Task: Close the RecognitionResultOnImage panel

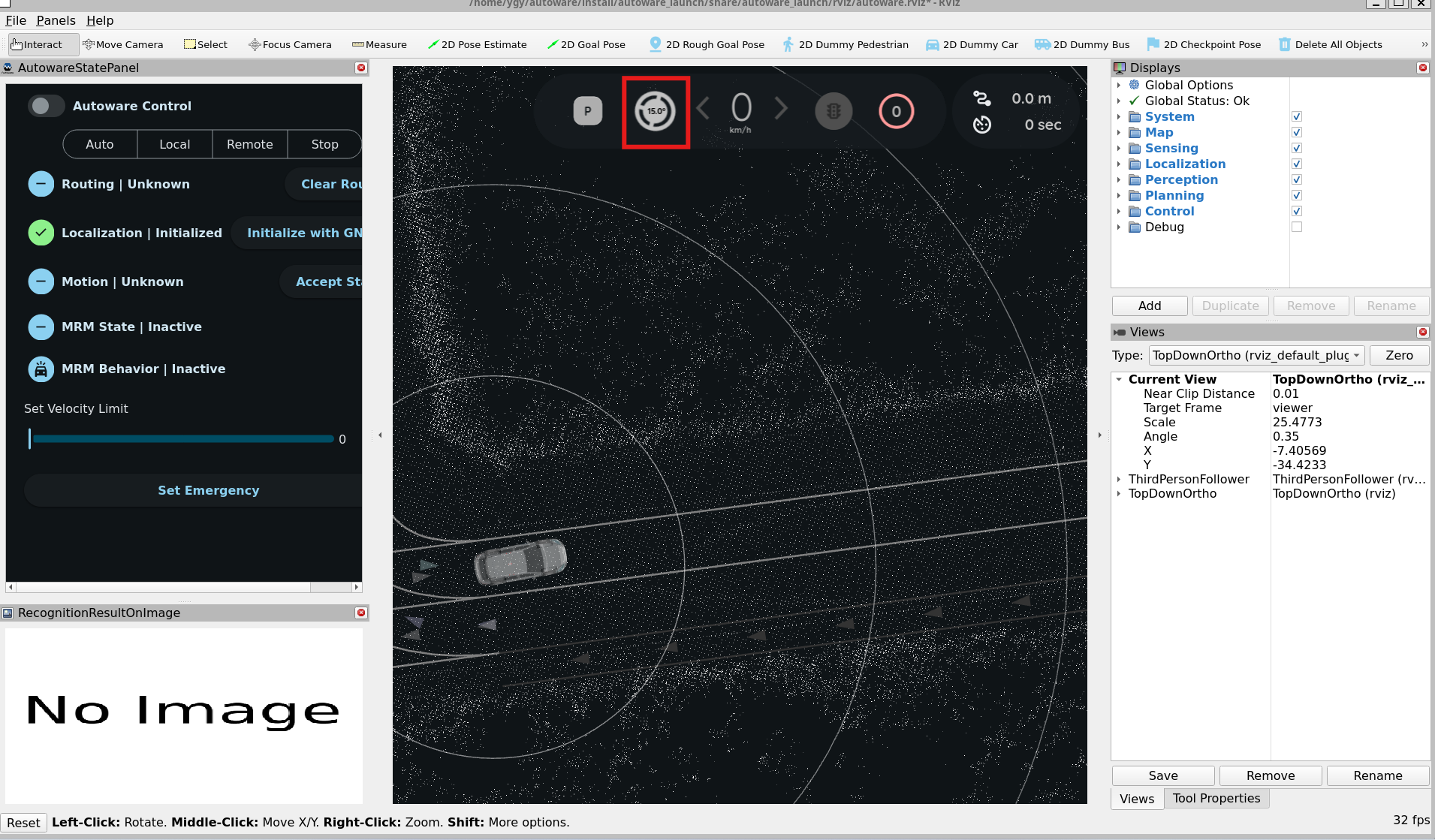Action: (361, 613)
